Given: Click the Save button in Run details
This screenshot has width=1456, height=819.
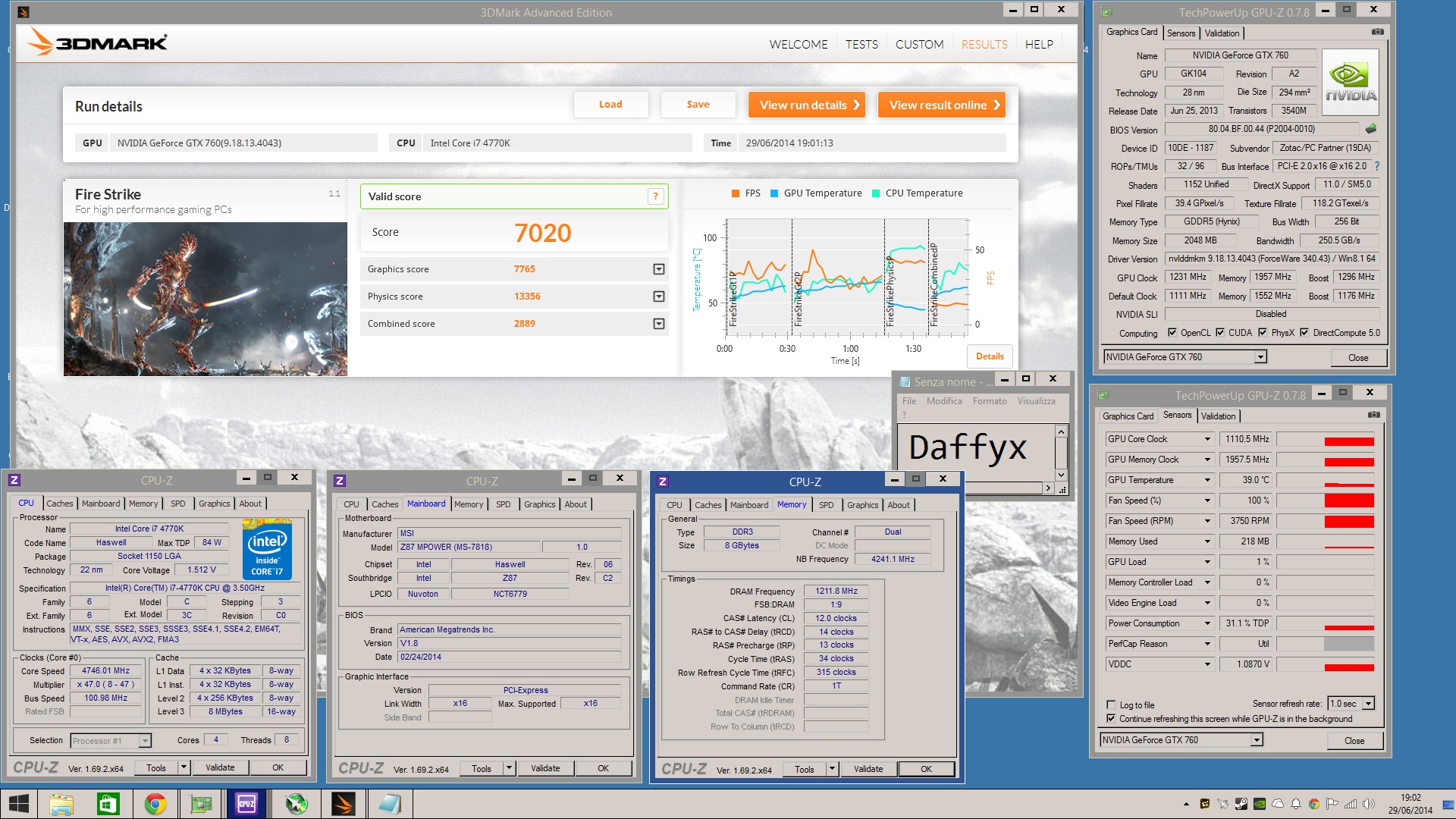Looking at the screenshot, I should point(698,105).
